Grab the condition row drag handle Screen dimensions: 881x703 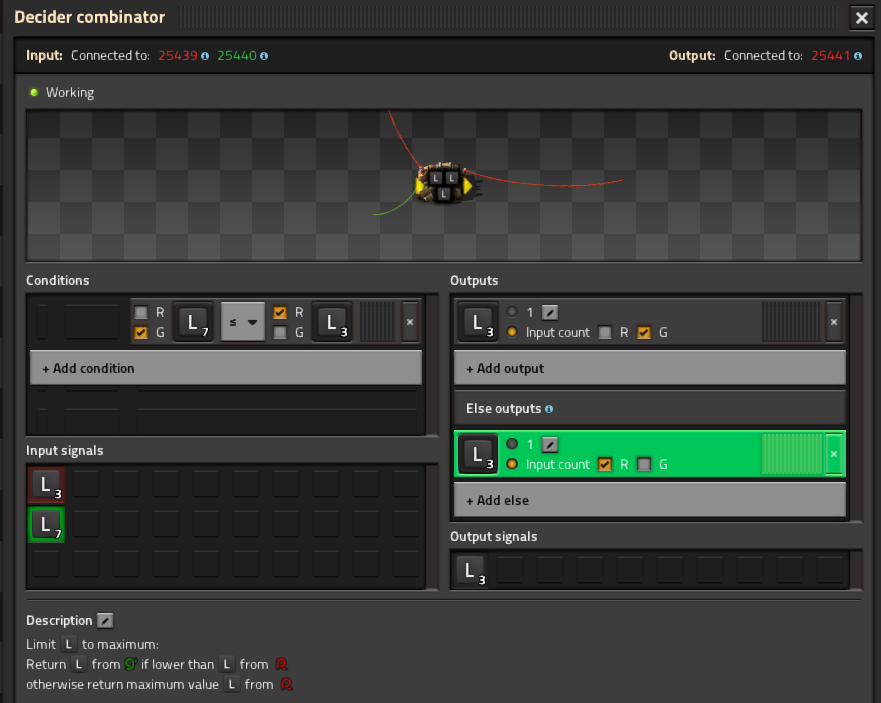(x=377, y=322)
